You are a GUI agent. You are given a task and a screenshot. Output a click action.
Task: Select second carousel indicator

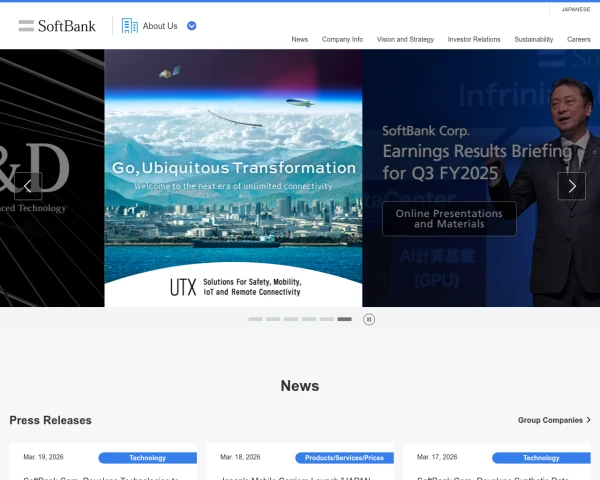pos(273,319)
